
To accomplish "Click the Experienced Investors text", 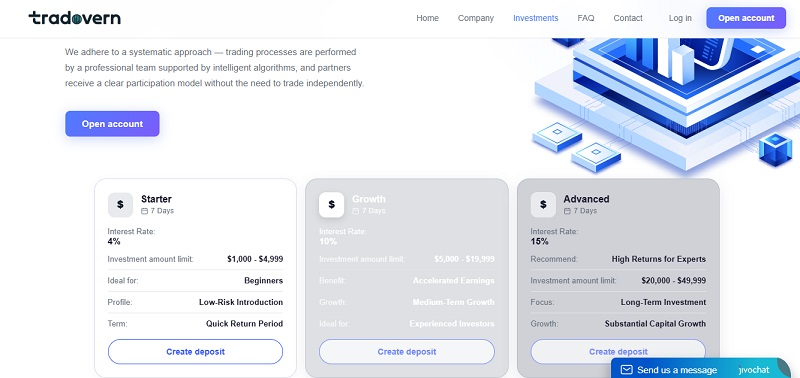I will [x=452, y=323].
